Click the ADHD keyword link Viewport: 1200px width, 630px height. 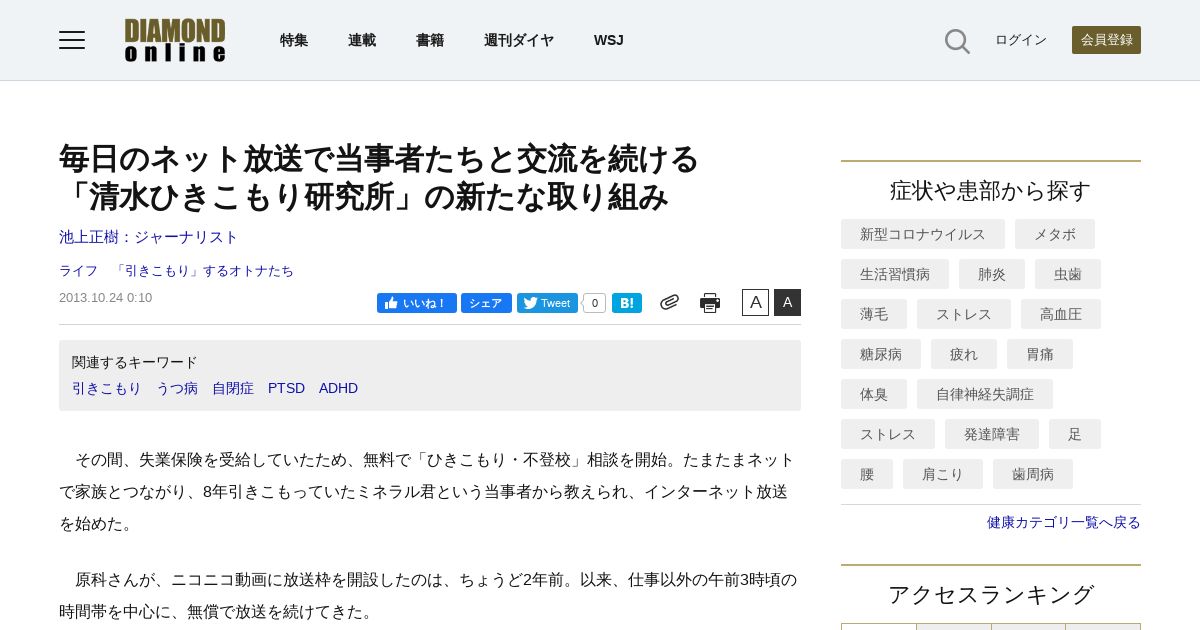[338, 388]
